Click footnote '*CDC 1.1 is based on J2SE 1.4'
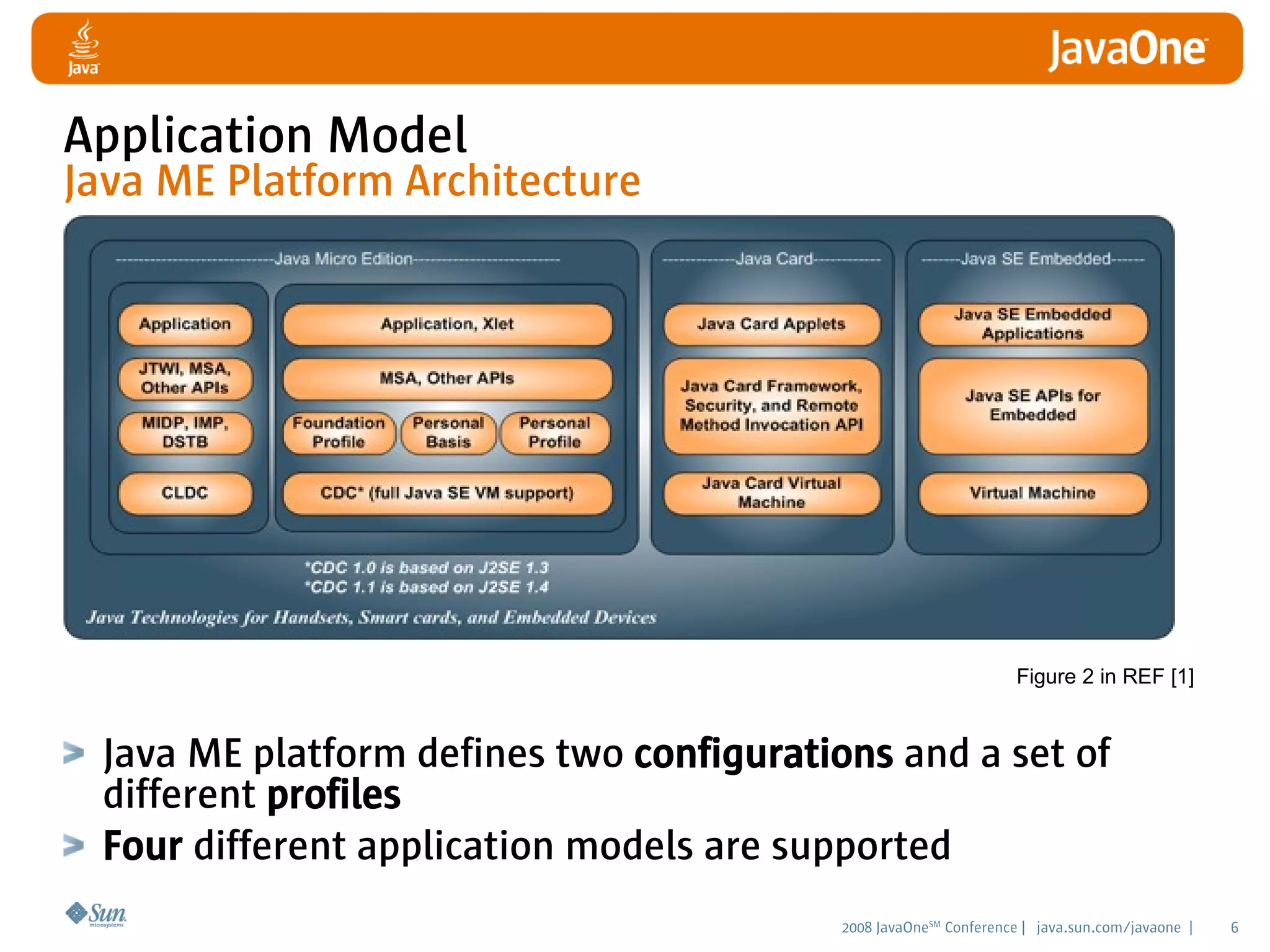The image size is (1270, 952). point(427,587)
